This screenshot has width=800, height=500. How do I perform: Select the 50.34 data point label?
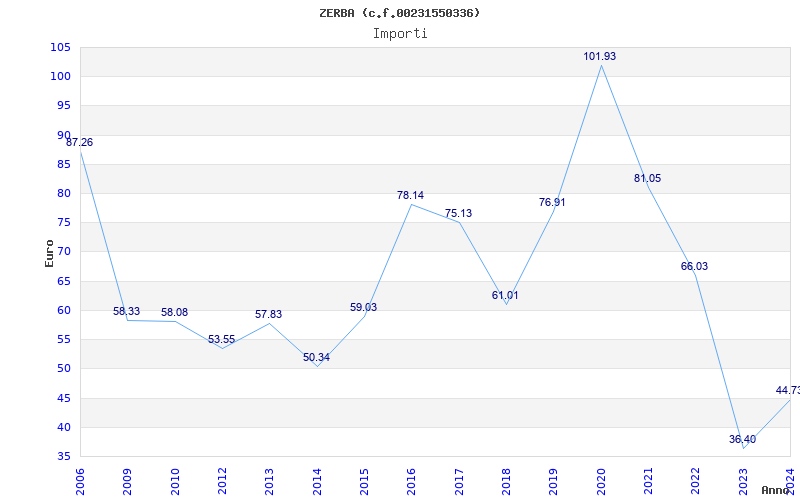[316, 357]
